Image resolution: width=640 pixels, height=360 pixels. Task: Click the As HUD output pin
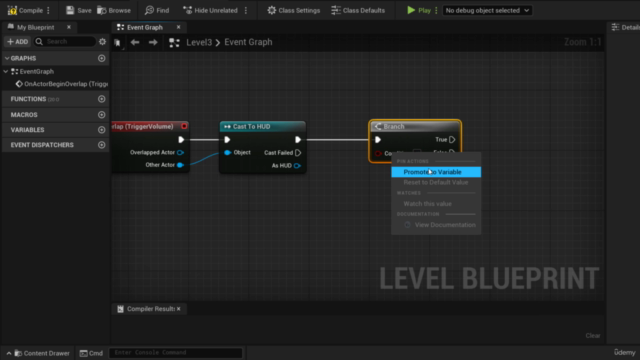point(297,166)
